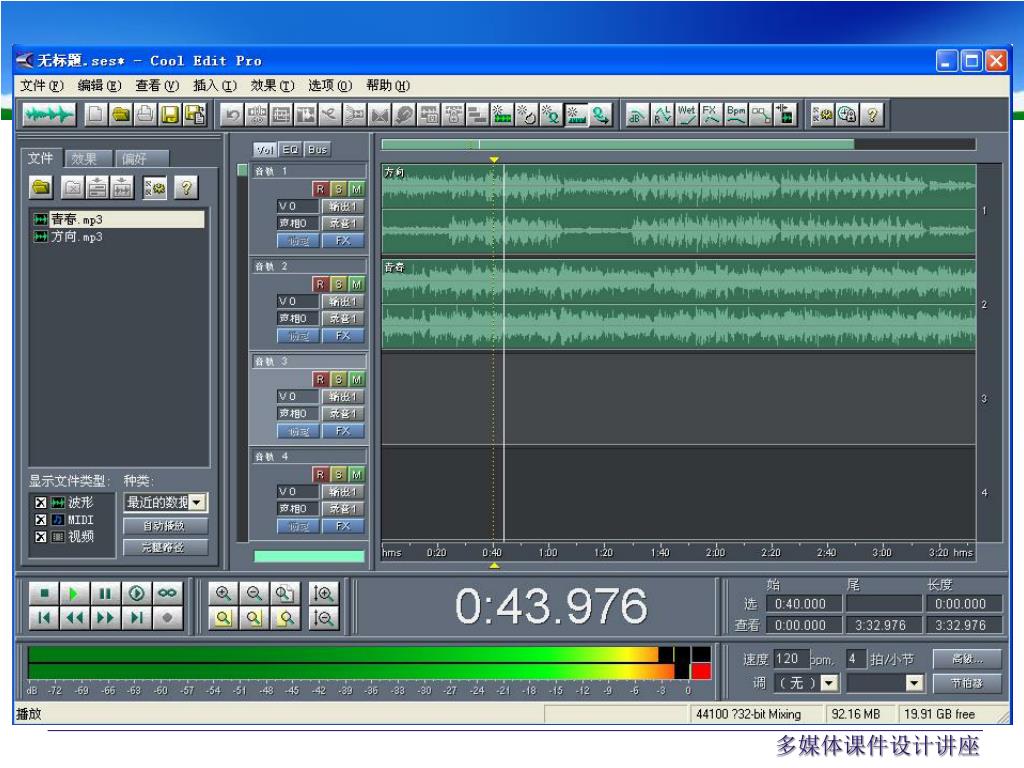The height and width of the screenshot is (768, 1024).
Task: Click the Undo arrow toolbar icon
Action: (232, 115)
